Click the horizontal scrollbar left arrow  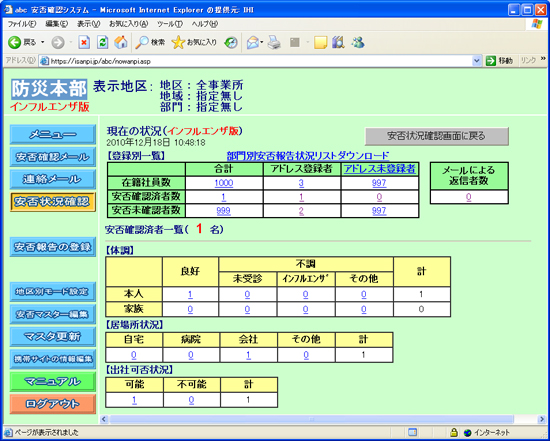click(104, 419)
